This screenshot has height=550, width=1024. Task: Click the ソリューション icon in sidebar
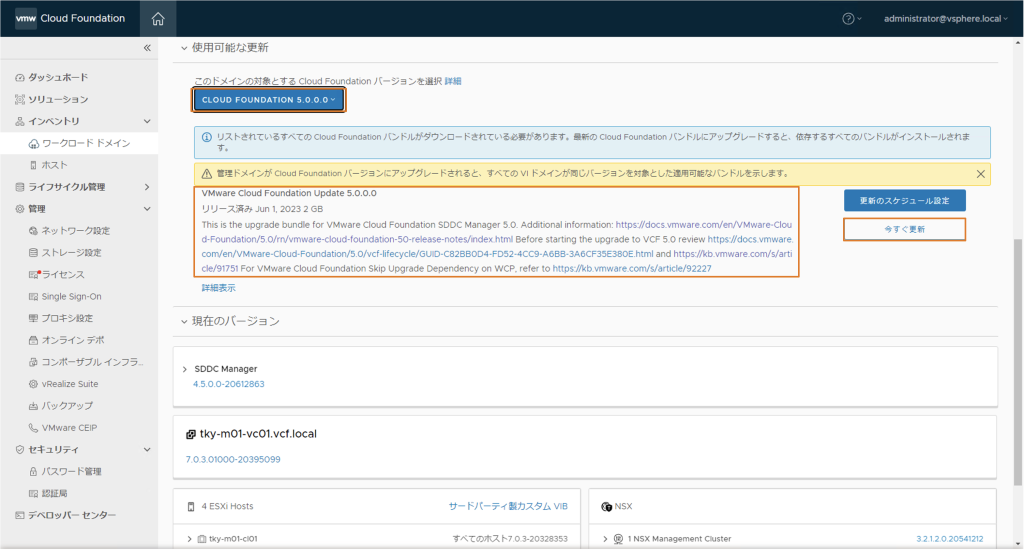(x=20, y=99)
